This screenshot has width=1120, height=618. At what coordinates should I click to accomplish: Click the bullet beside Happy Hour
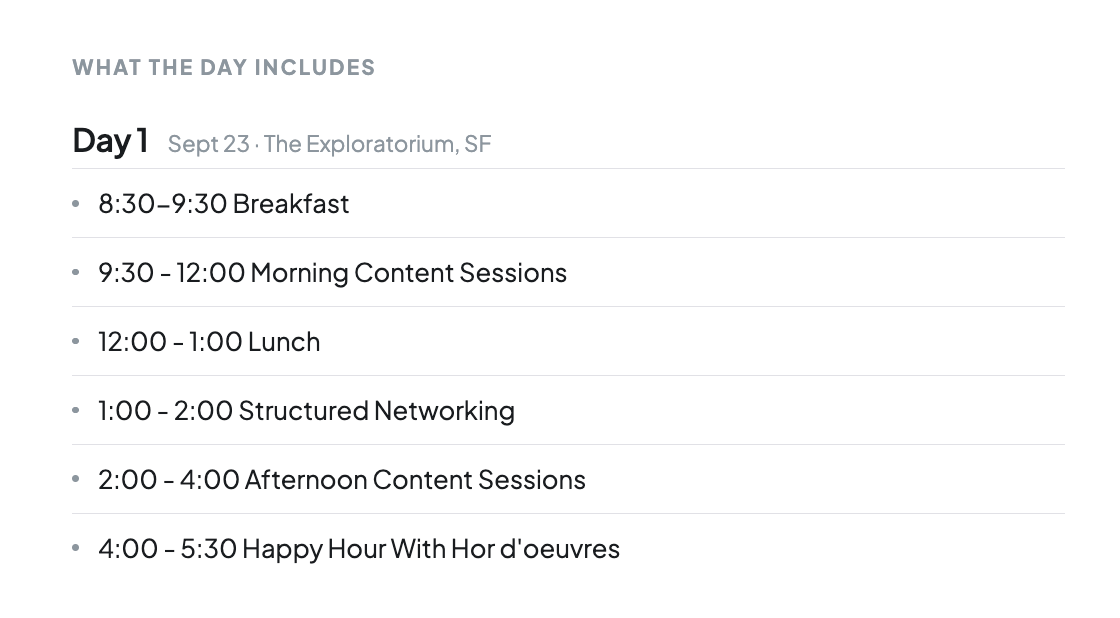[x=76, y=548]
